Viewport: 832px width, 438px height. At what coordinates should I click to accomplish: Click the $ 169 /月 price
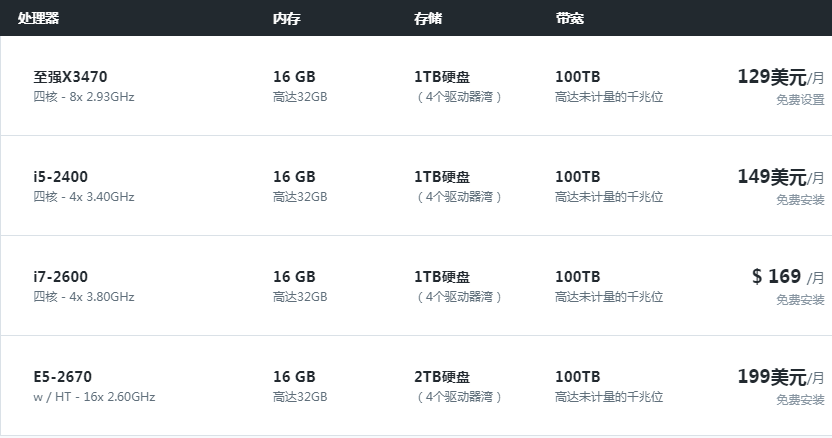pos(787,277)
